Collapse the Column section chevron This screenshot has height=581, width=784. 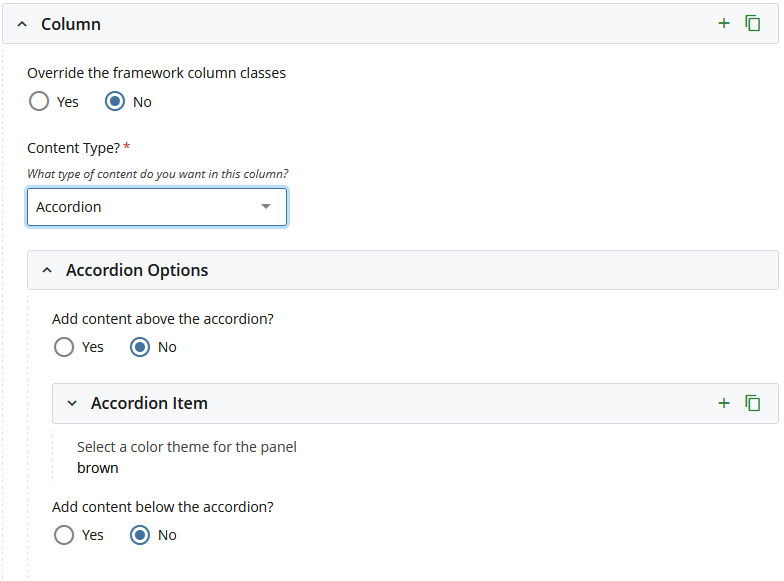pos(22,24)
